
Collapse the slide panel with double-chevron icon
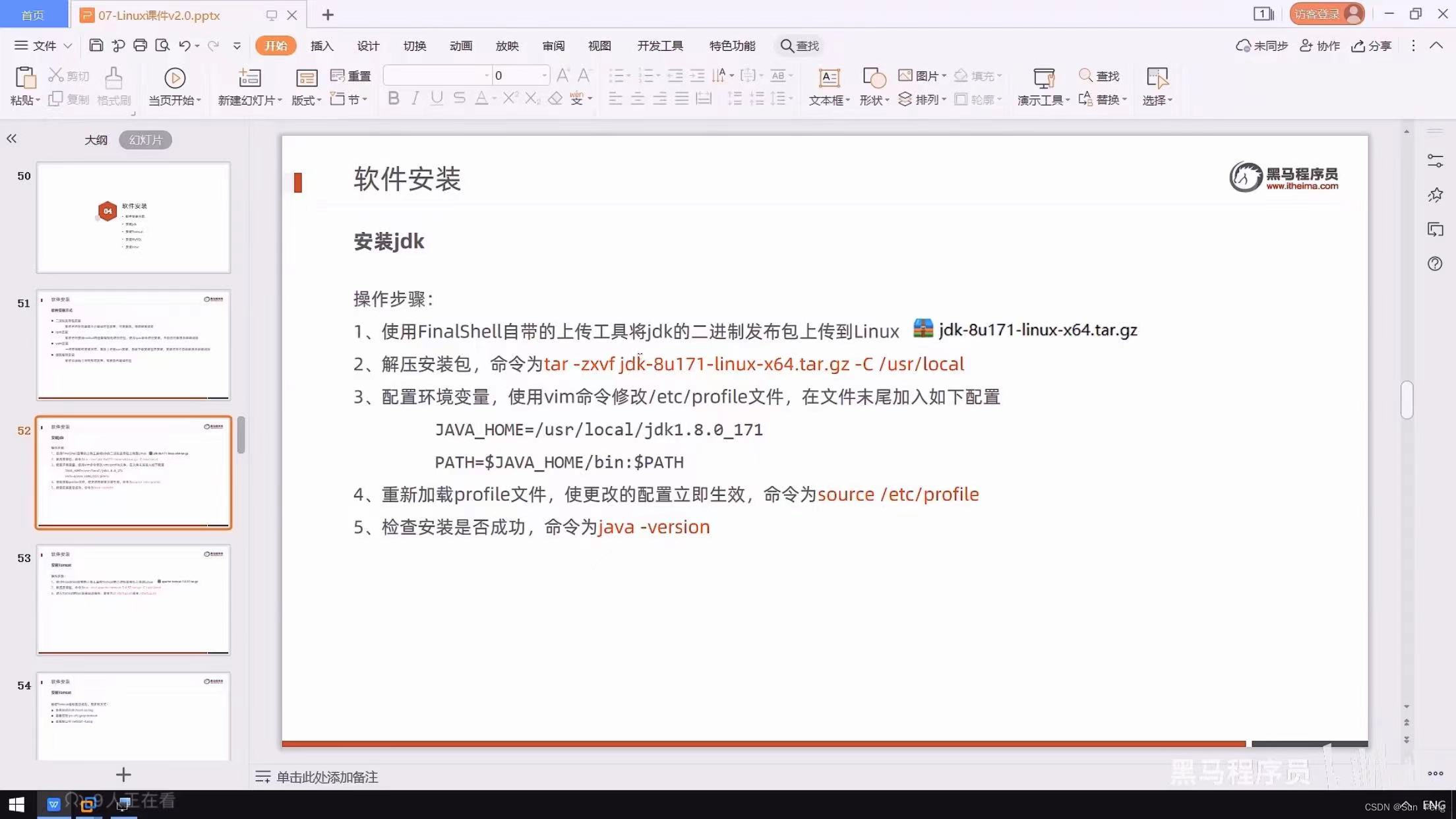tap(11, 138)
